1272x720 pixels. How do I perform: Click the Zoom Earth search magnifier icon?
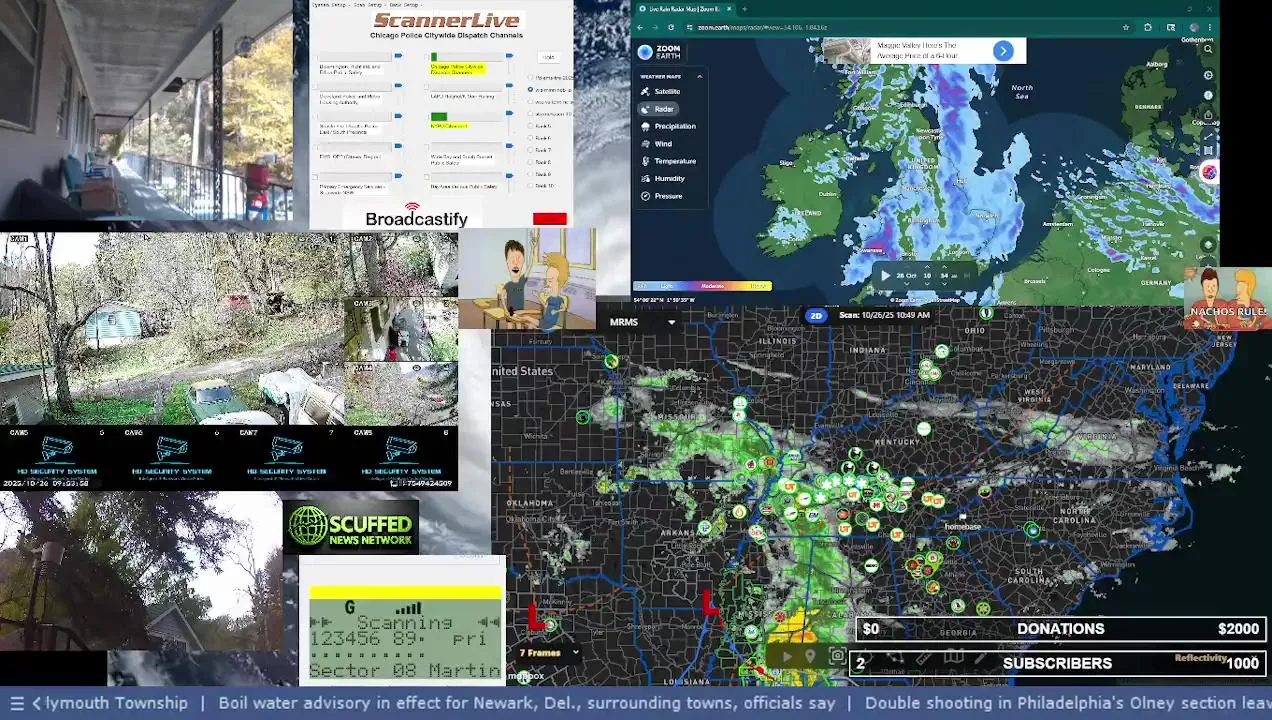[1208, 48]
